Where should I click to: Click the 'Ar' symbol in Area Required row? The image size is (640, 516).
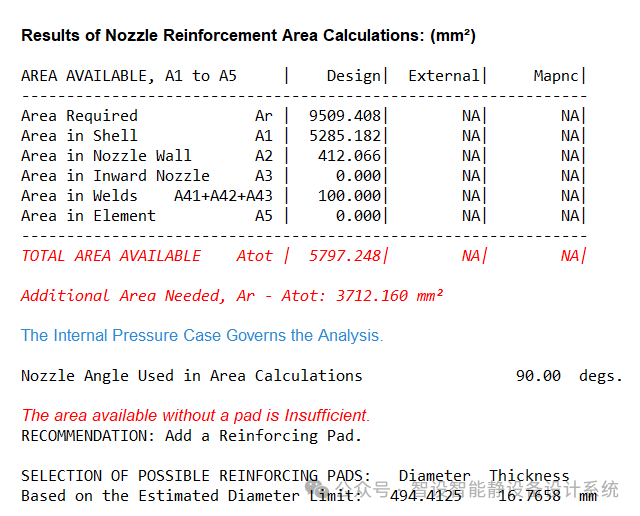click(x=264, y=116)
